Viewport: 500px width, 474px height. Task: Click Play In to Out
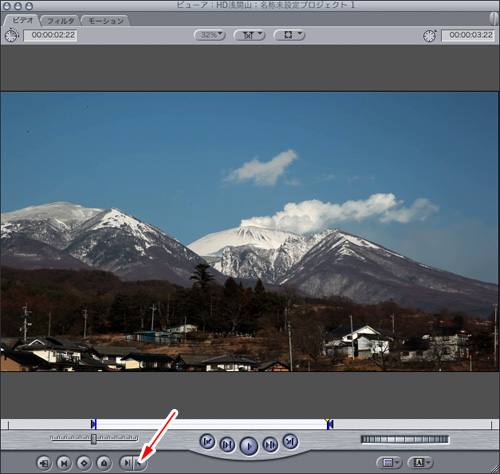coord(227,444)
